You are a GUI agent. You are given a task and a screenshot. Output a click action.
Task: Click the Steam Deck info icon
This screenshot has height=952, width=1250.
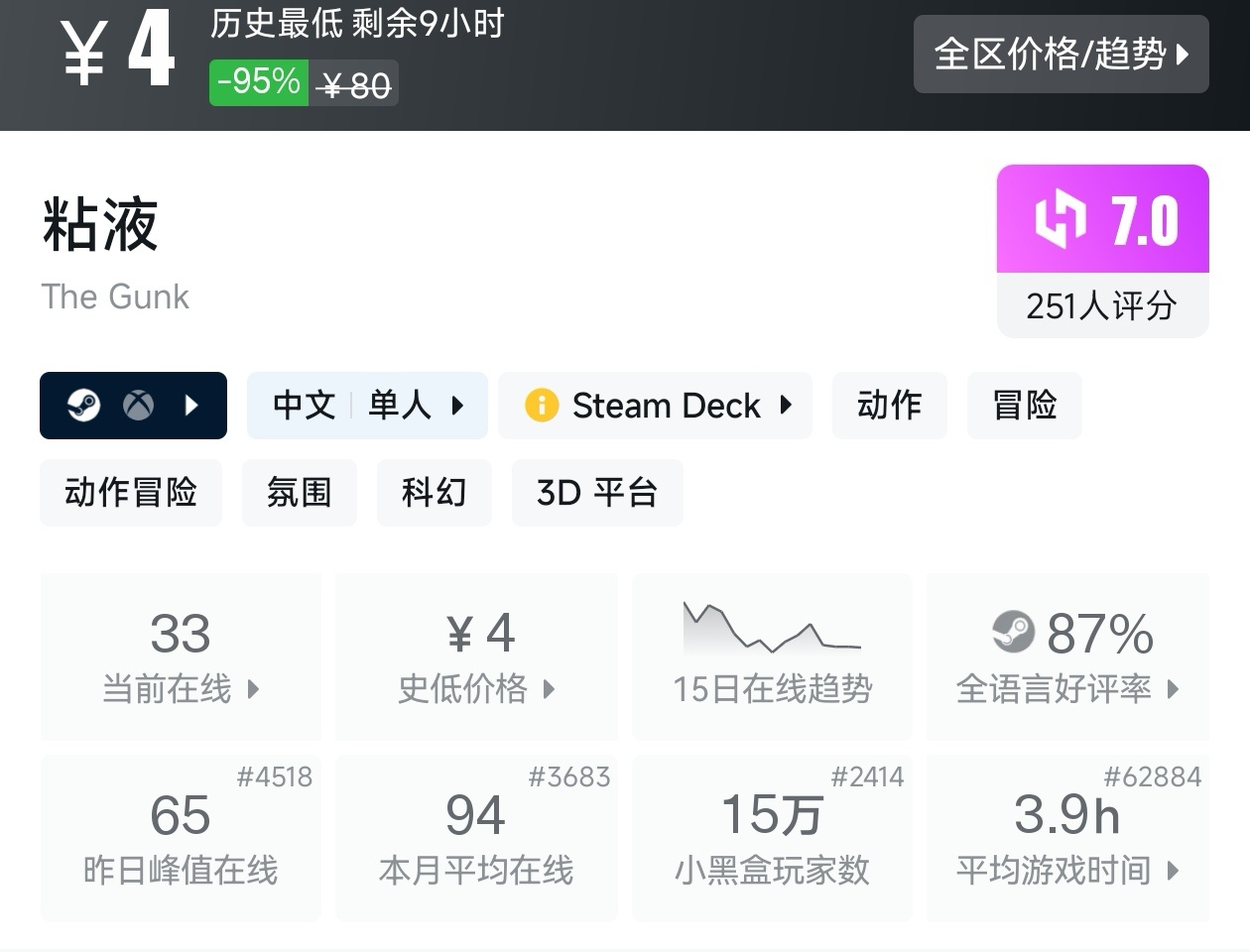point(542,406)
